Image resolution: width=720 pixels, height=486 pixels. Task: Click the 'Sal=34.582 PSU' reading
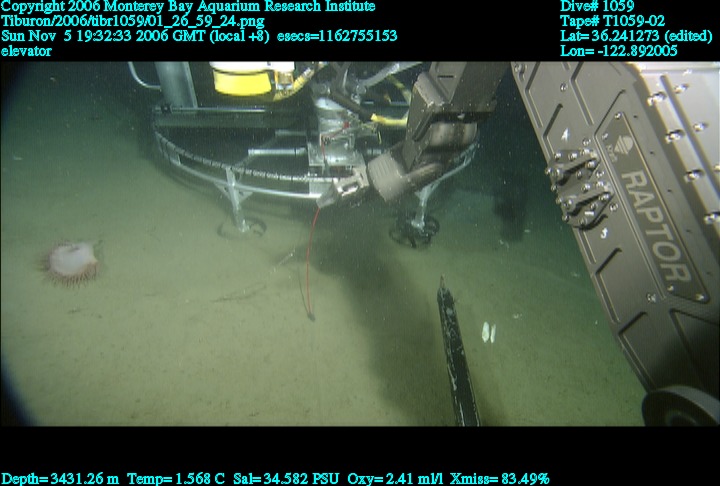pyautogui.click(x=286, y=479)
